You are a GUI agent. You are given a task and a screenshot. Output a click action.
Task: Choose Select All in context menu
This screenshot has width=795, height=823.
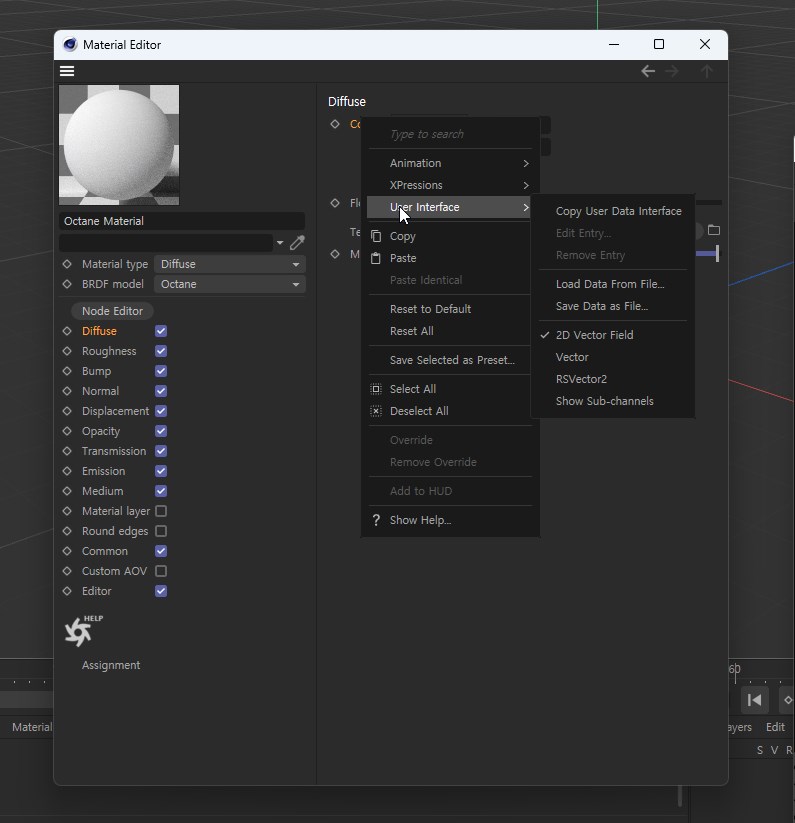450,389
